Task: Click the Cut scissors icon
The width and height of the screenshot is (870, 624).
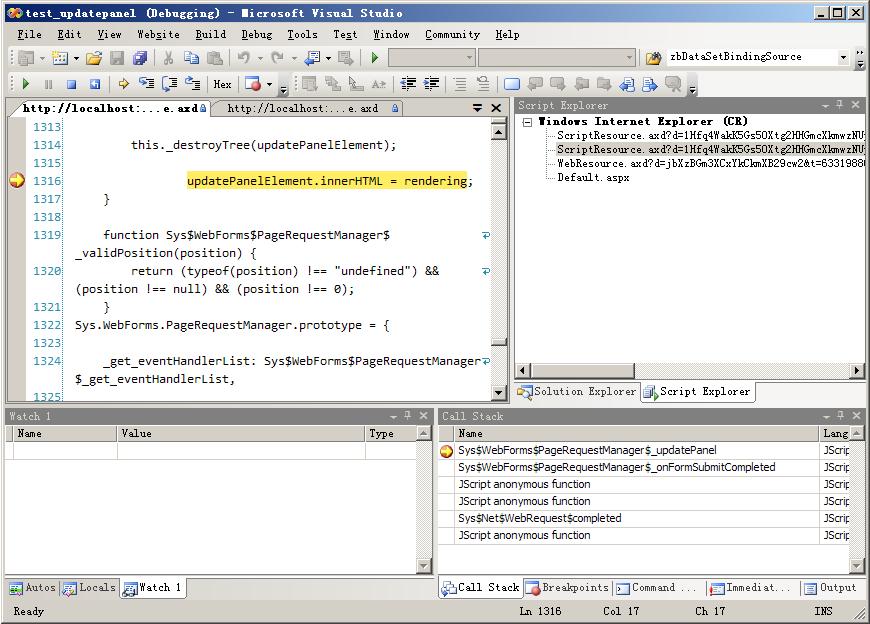Action: click(168, 58)
